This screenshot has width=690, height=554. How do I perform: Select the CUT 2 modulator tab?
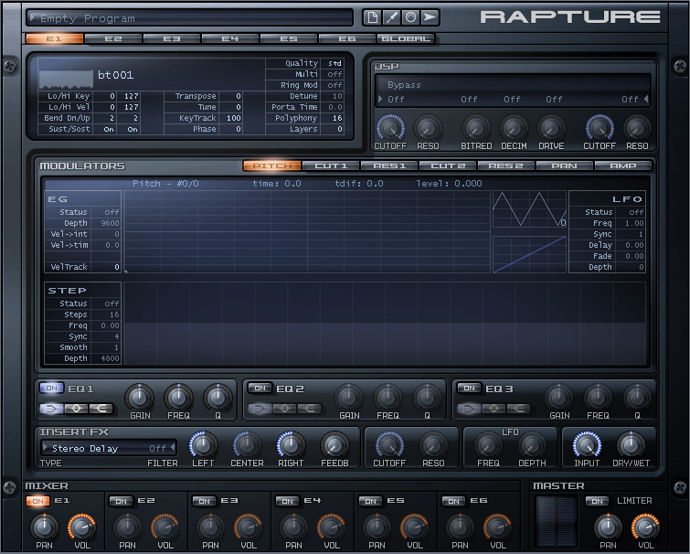click(448, 166)
